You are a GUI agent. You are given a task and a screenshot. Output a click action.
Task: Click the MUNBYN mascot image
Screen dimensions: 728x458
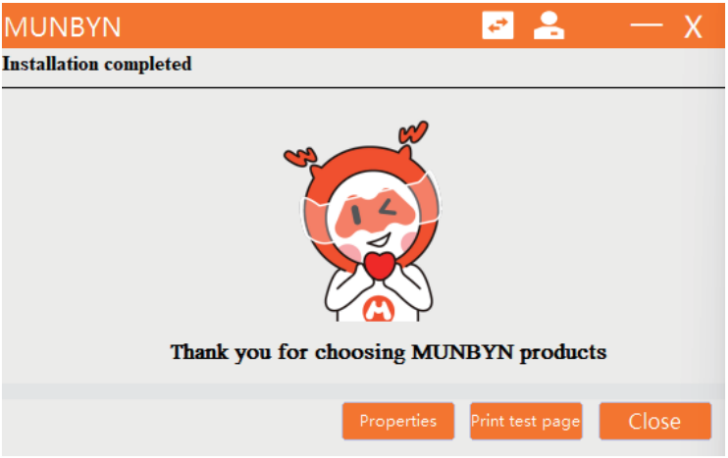coord(363,222)
